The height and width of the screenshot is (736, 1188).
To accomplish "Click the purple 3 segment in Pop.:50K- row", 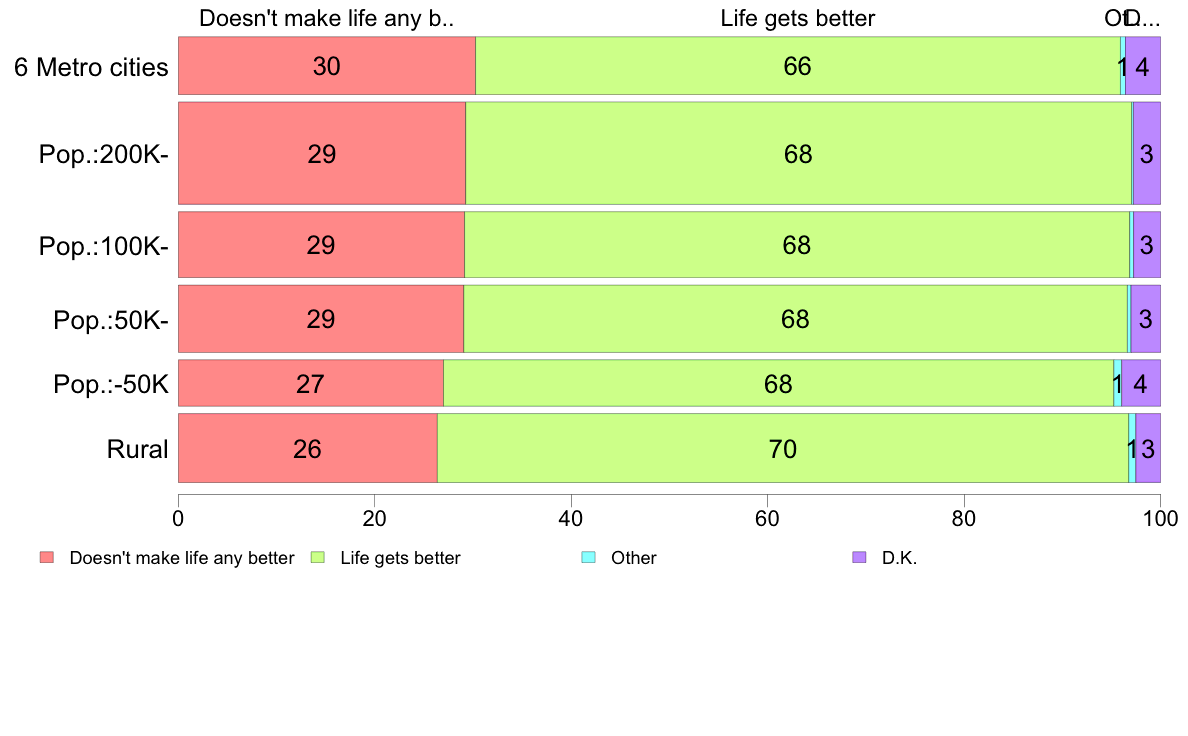I will (x=1146, y=319).
